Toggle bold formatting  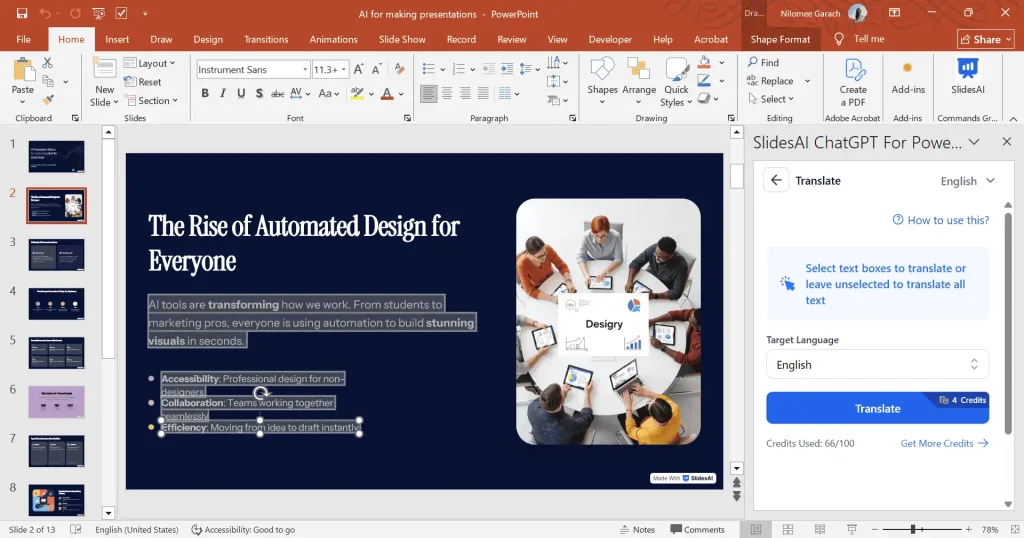pos(205,93)
